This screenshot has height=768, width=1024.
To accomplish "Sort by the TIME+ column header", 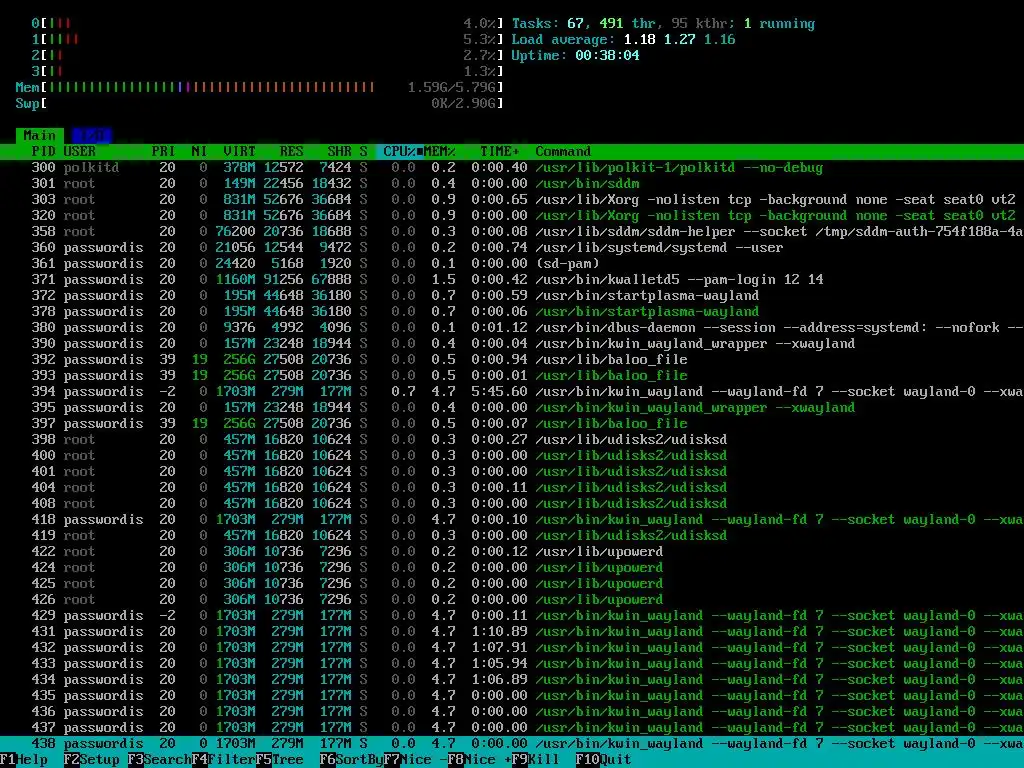I will 500,152.
